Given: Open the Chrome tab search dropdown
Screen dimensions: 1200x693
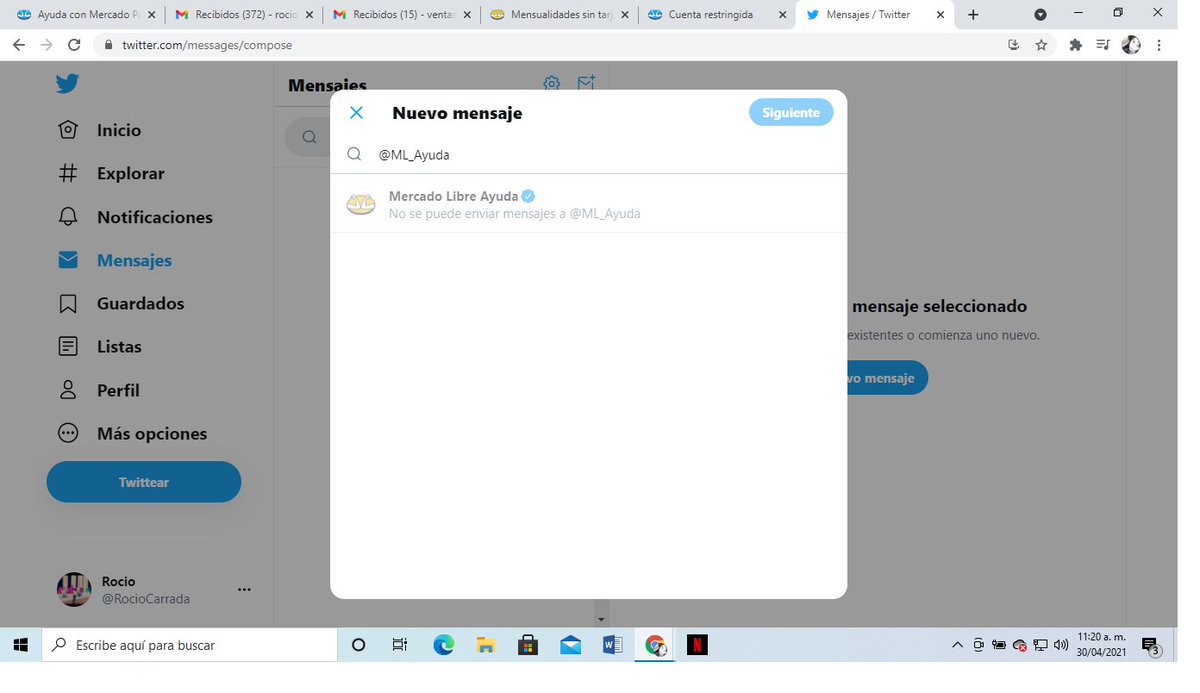Looking at the screenshot, I should tap(1040, 14).
